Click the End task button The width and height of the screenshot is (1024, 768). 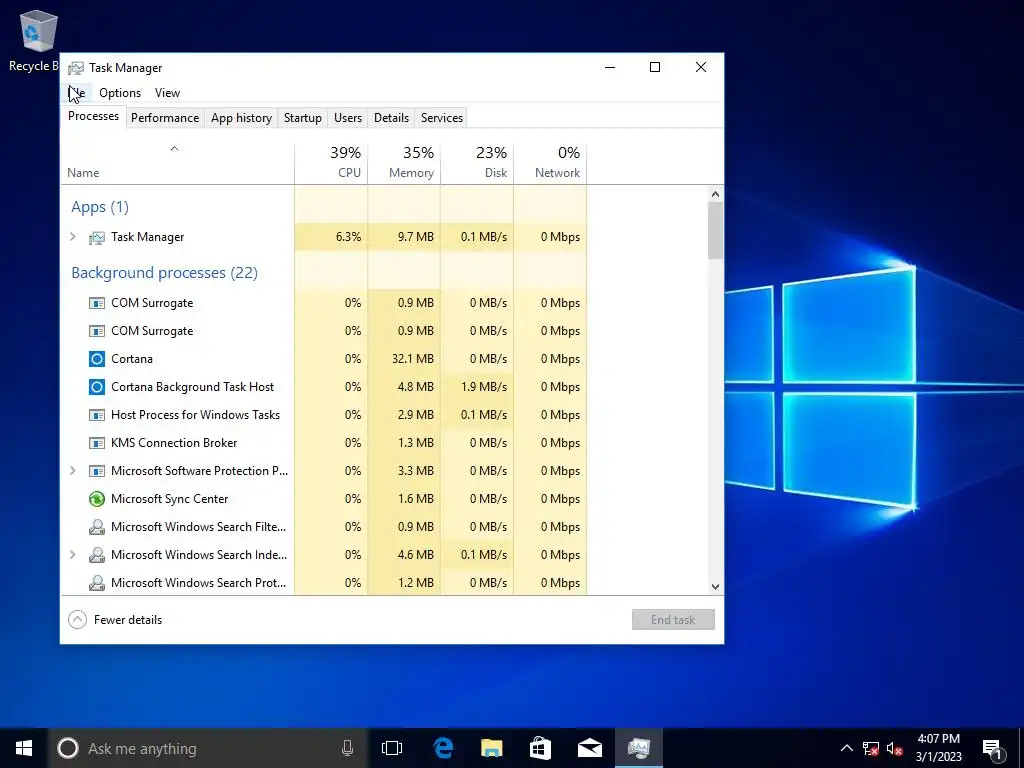pyautogui.click(x=673, y=620)
